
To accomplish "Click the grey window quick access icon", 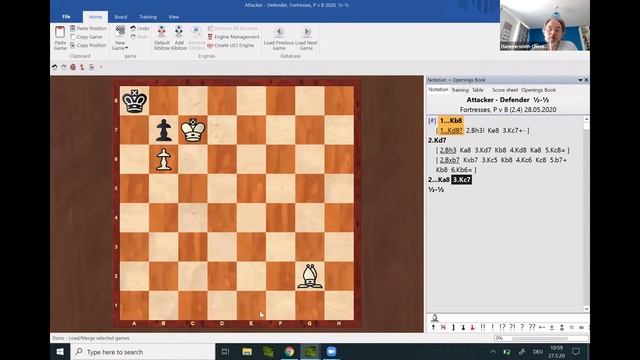I will click(x=91, y=67).
